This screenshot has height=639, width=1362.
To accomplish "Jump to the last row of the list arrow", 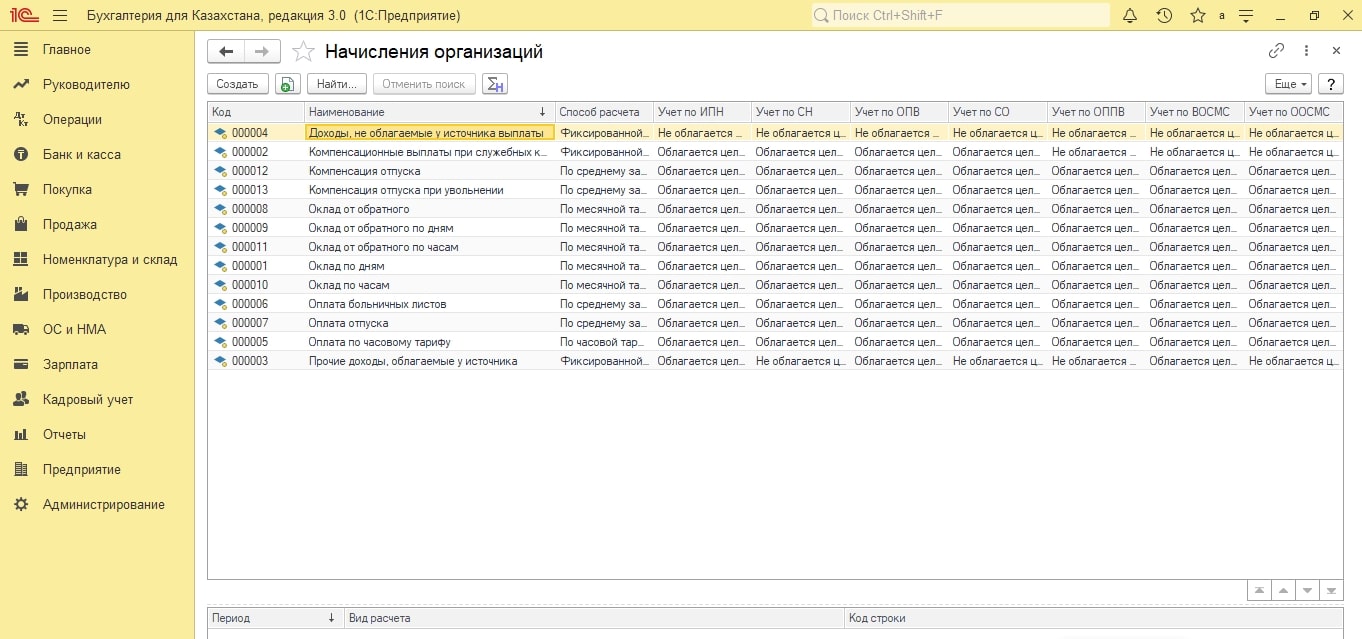I will (x=1331, y=590).
